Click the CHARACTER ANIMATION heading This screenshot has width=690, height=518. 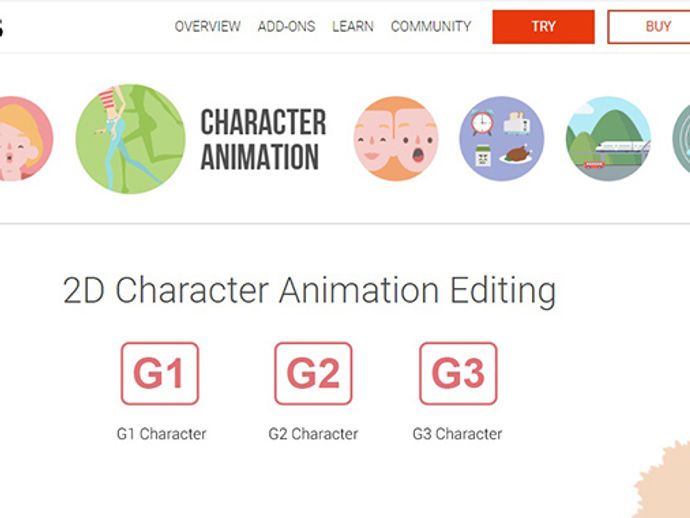263,140
